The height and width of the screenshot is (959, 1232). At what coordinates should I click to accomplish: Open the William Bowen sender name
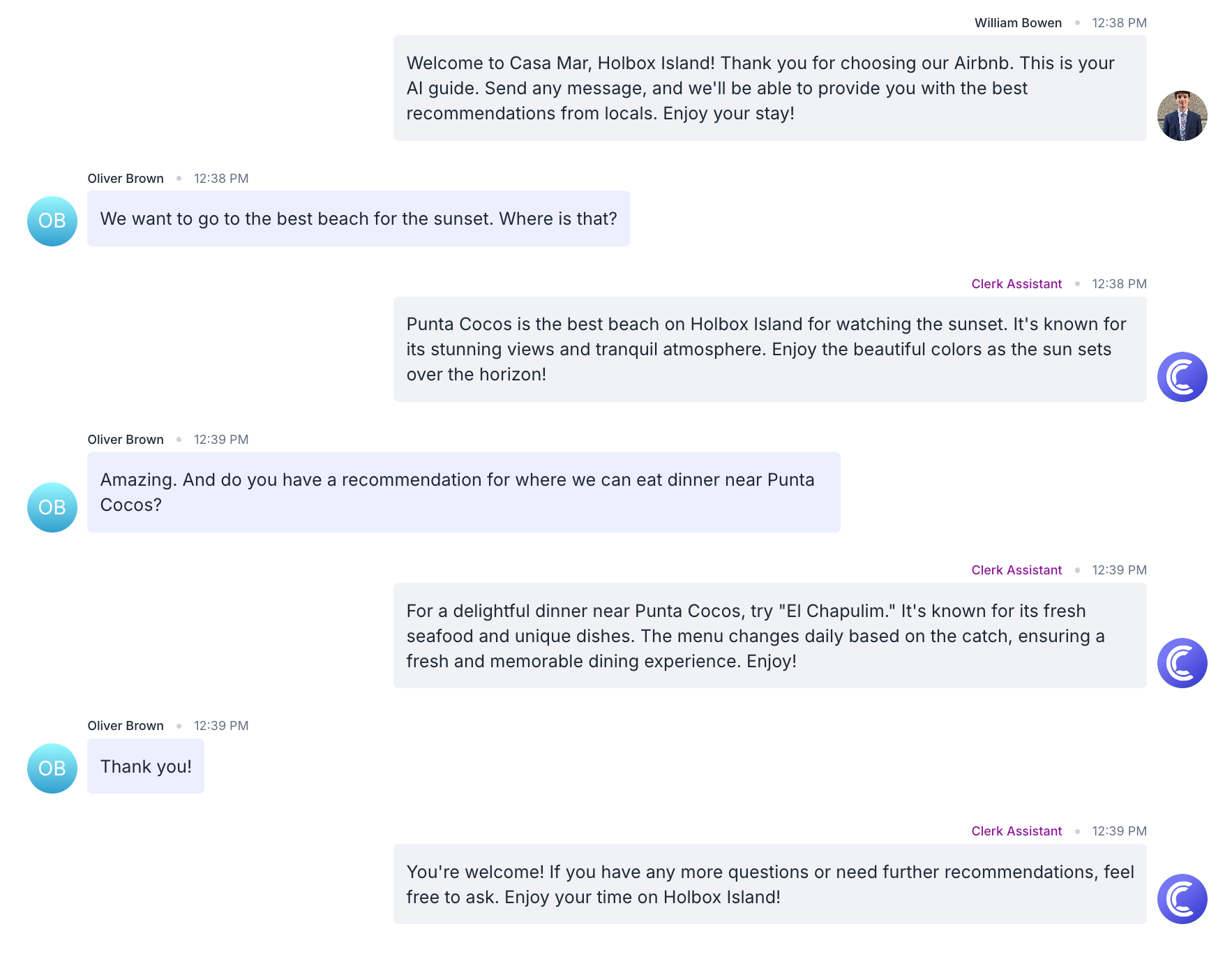click(x=1018, y=23)
